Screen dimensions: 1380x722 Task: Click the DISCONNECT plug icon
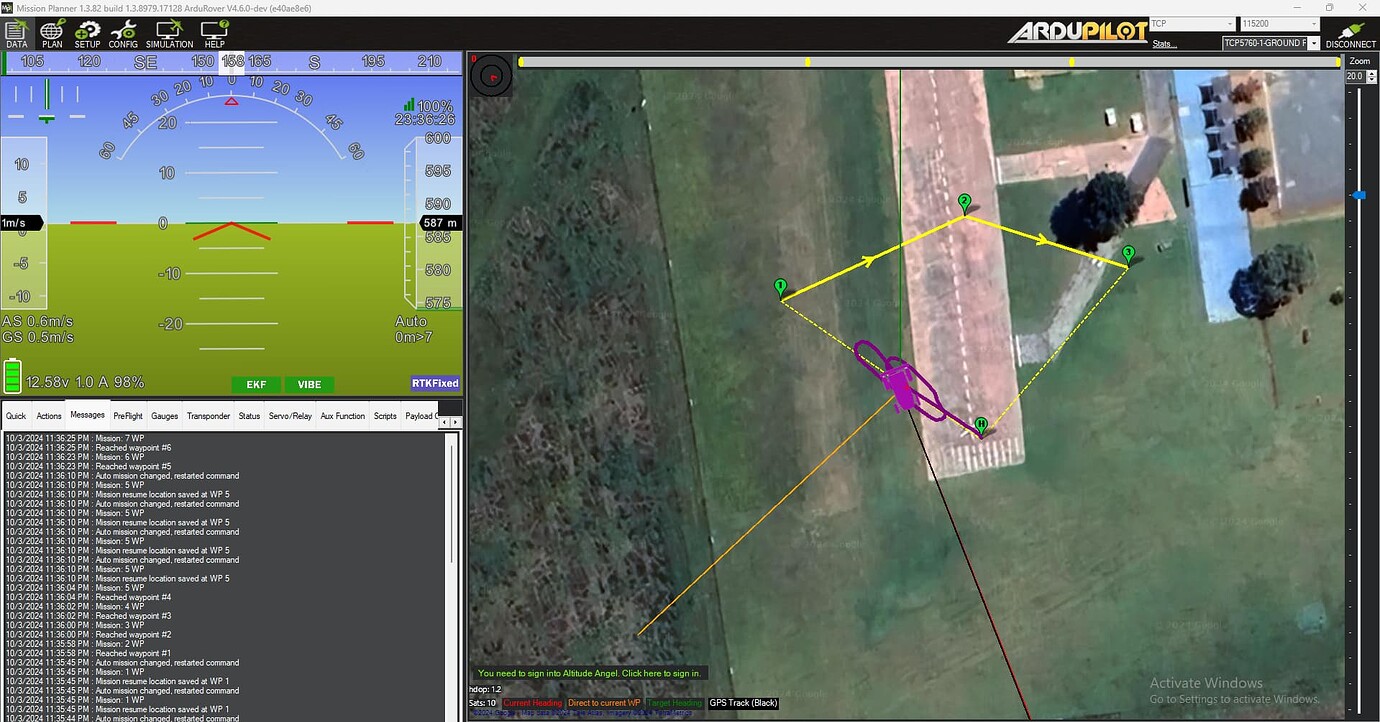[1350, 34]
